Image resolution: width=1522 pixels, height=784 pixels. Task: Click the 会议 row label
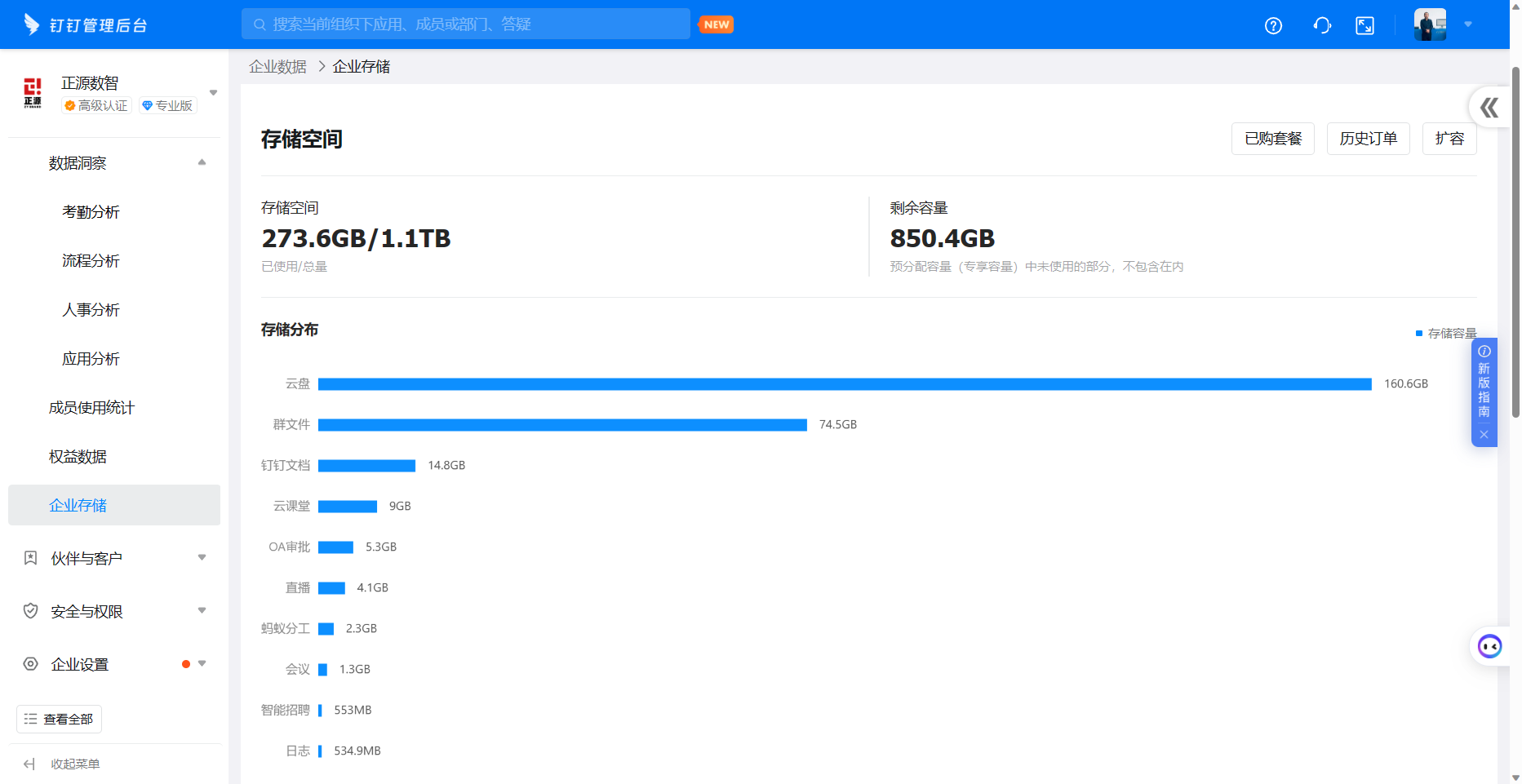[x=298, y=670]
